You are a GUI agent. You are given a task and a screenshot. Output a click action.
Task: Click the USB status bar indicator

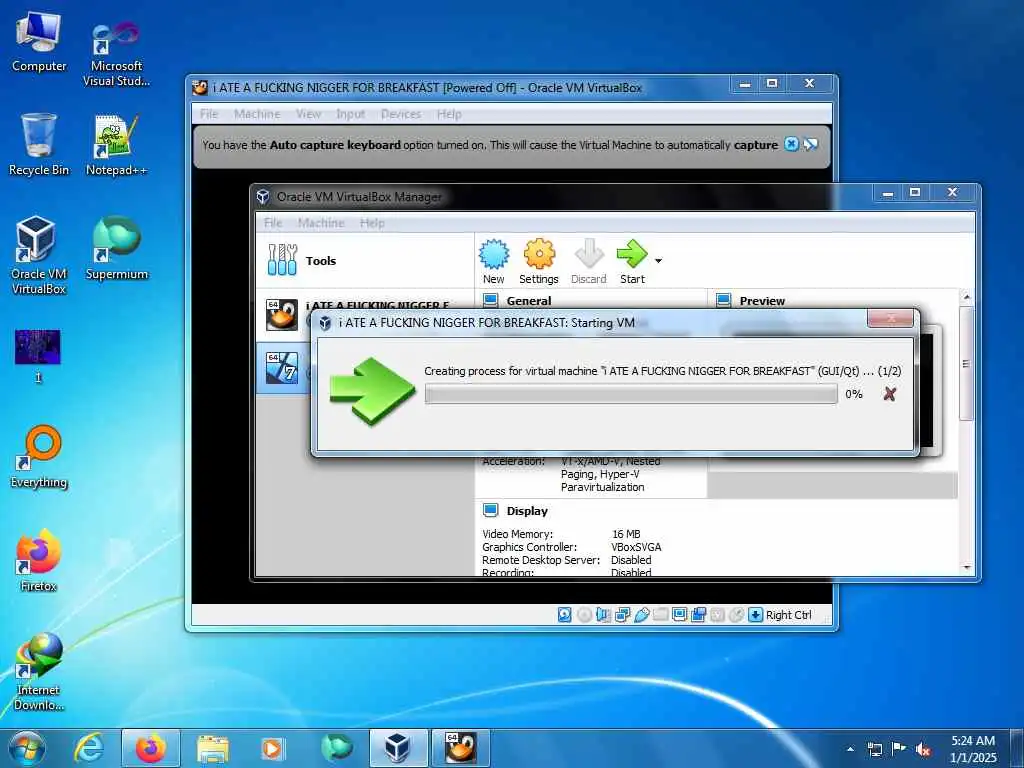[x=641, y=615]
